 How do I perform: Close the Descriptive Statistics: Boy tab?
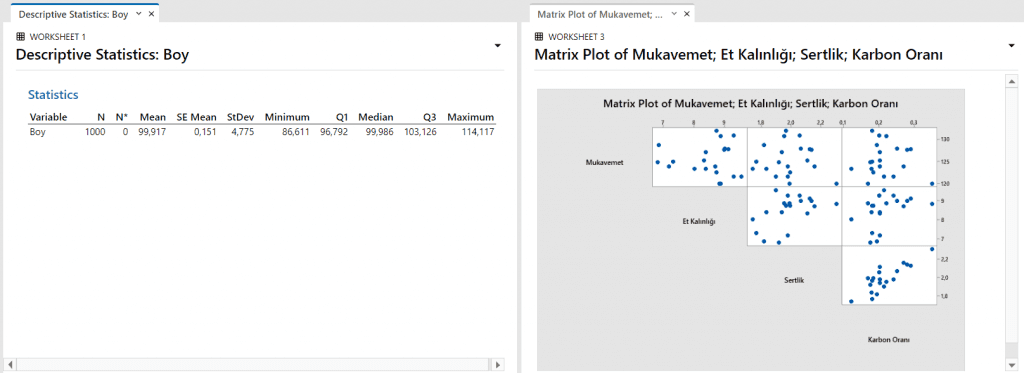pos(152,14)
